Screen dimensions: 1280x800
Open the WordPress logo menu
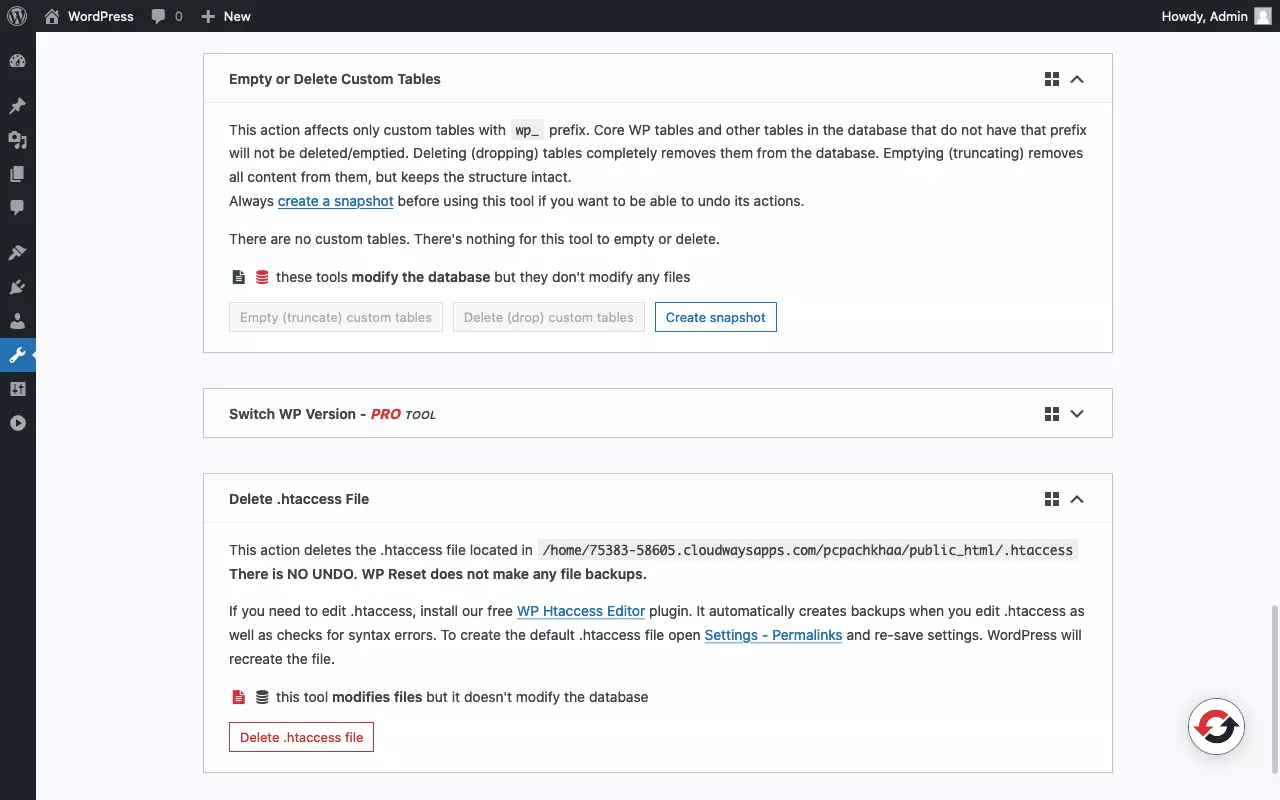tap(17, 16)
